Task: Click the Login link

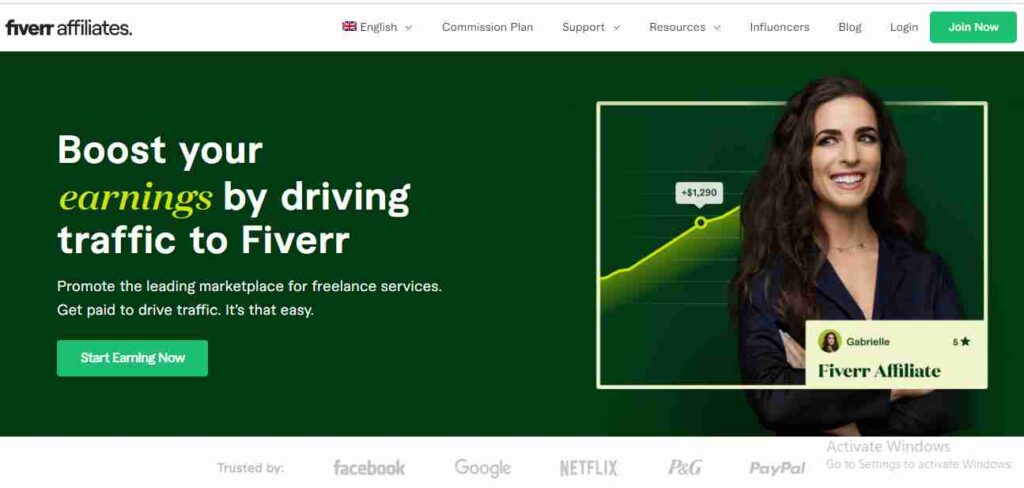Action: 904,27
